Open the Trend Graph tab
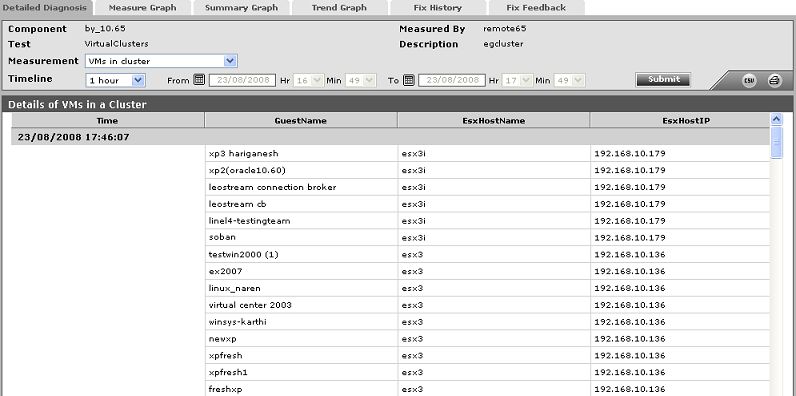The height and width of the screenshot is (396, 796). pyautogui.click(x=339, y=8)
